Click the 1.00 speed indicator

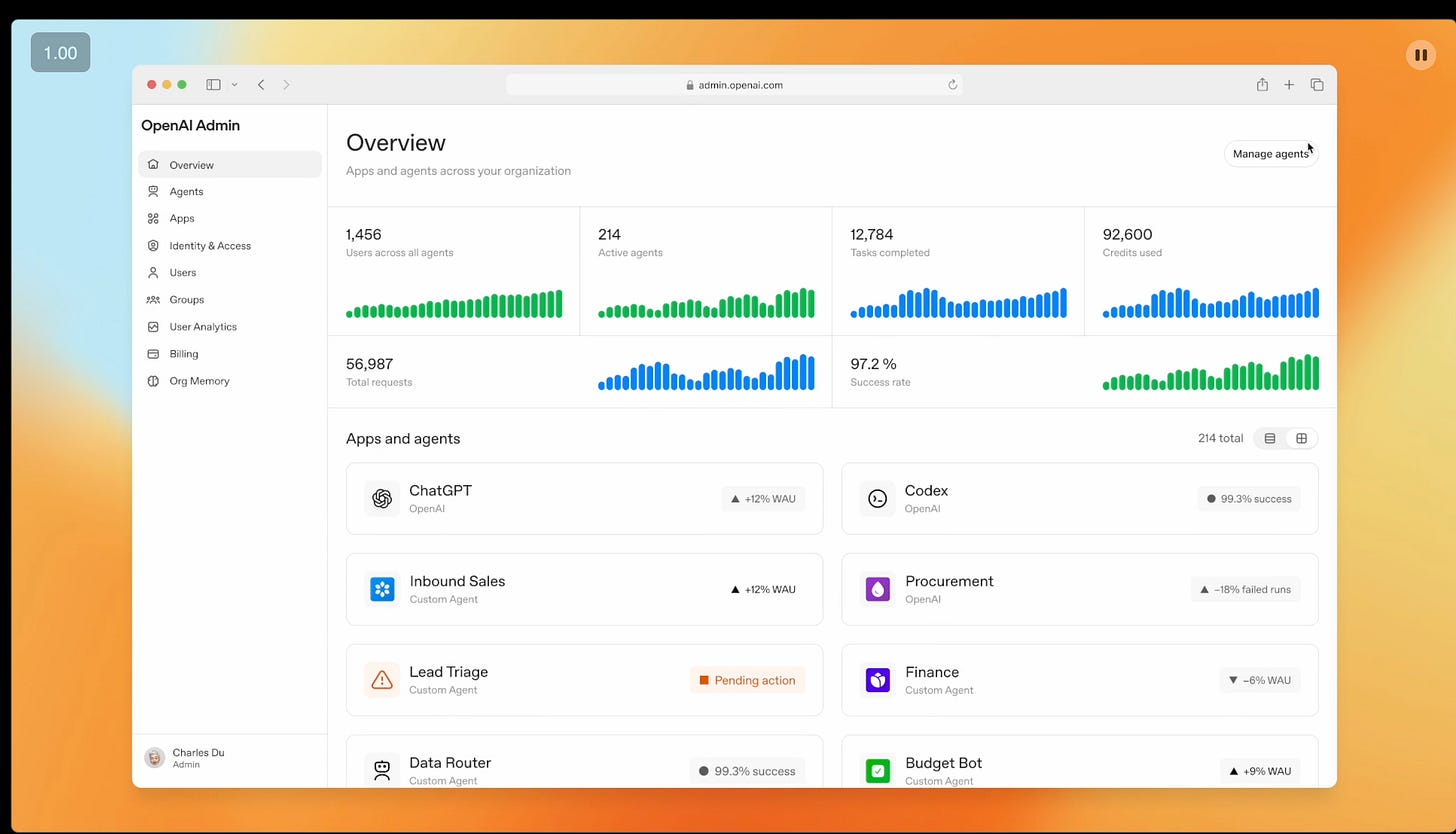[x=60, y=52]
